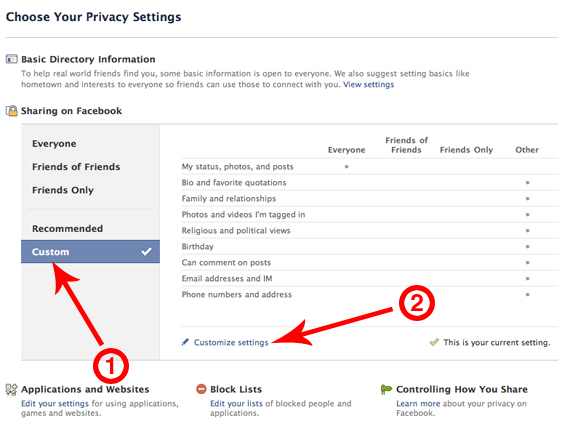Open the Customize settings link

(x=231, y=342)
